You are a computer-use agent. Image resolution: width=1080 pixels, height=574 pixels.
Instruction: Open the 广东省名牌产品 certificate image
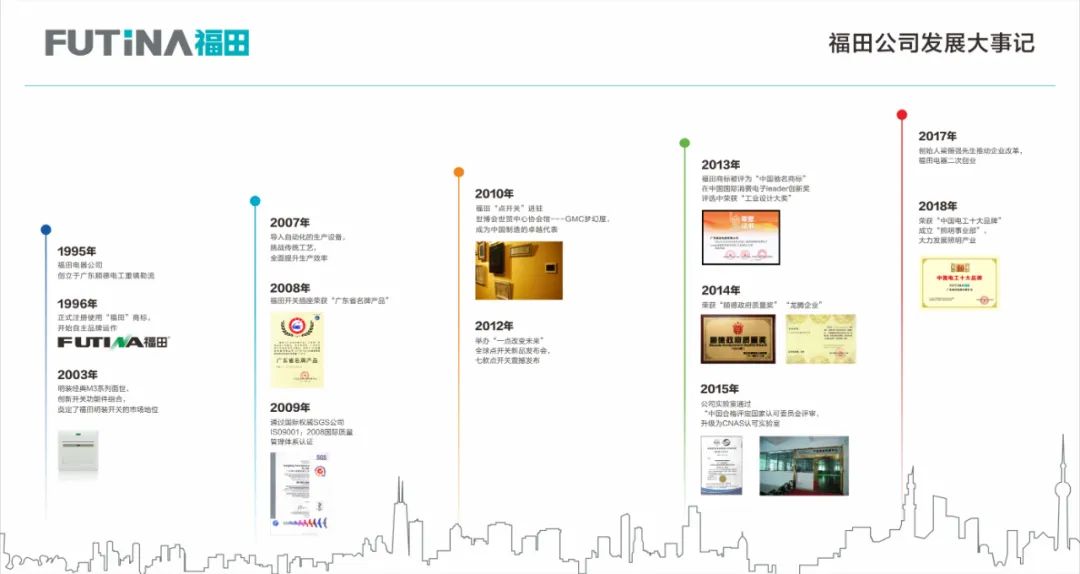[297, 349]
